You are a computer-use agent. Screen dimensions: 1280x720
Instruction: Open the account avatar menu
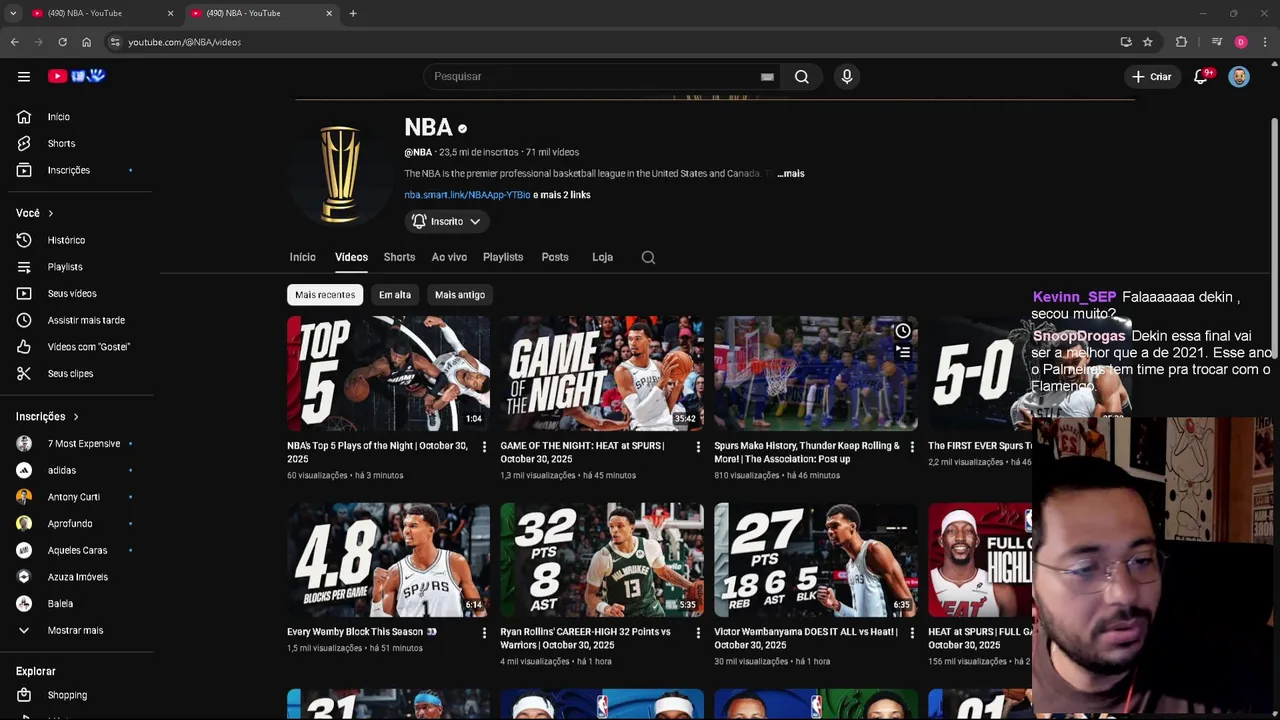point(1239,76)
